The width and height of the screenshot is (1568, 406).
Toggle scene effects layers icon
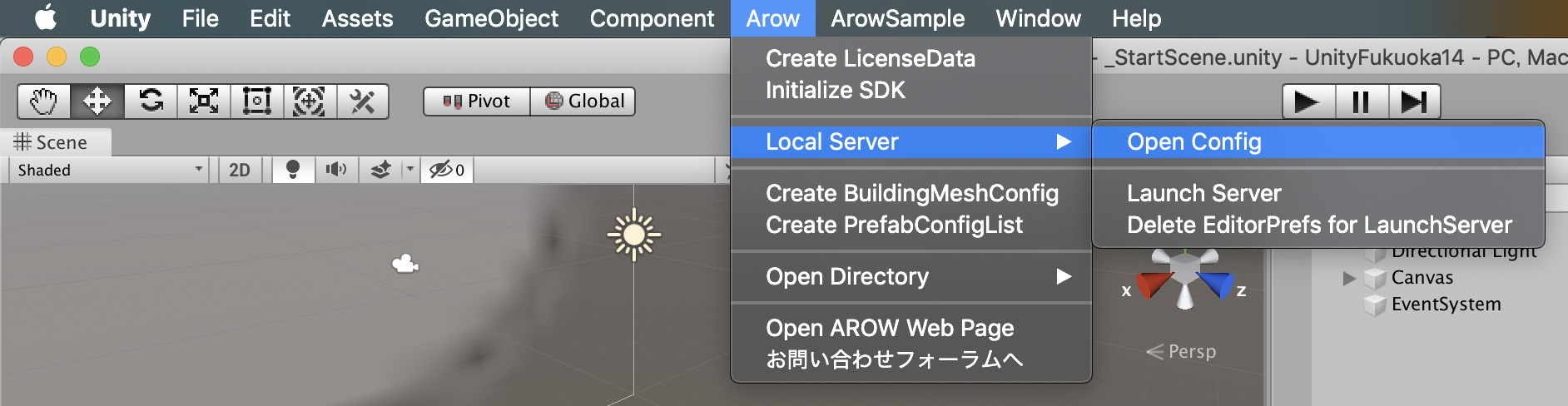click(380, 170)
